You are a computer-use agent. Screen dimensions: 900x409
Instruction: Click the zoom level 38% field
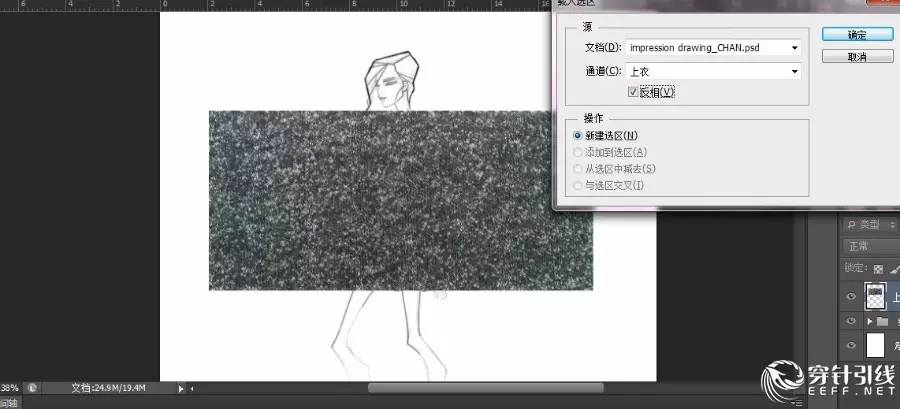pos(10,388)
